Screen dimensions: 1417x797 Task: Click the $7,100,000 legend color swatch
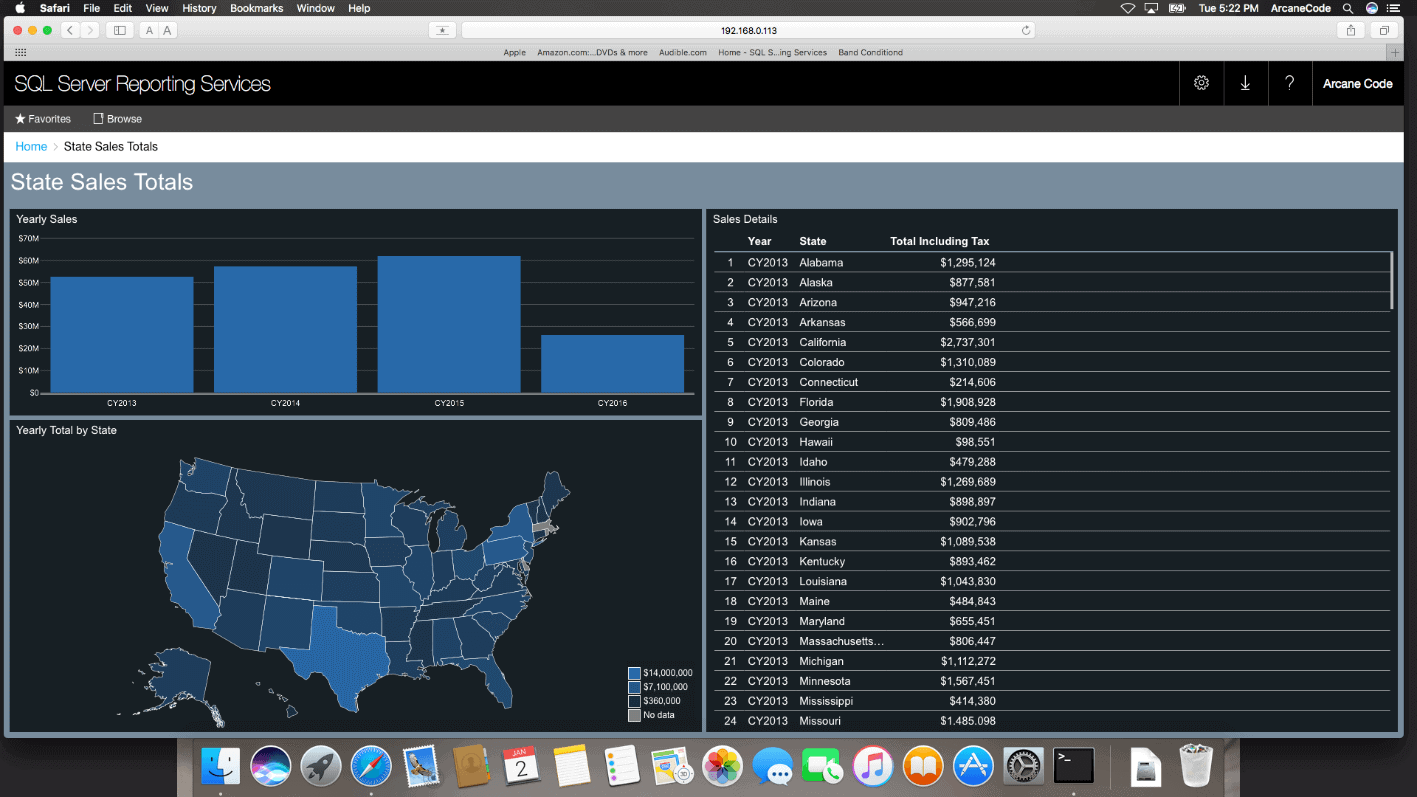point(634,687)
